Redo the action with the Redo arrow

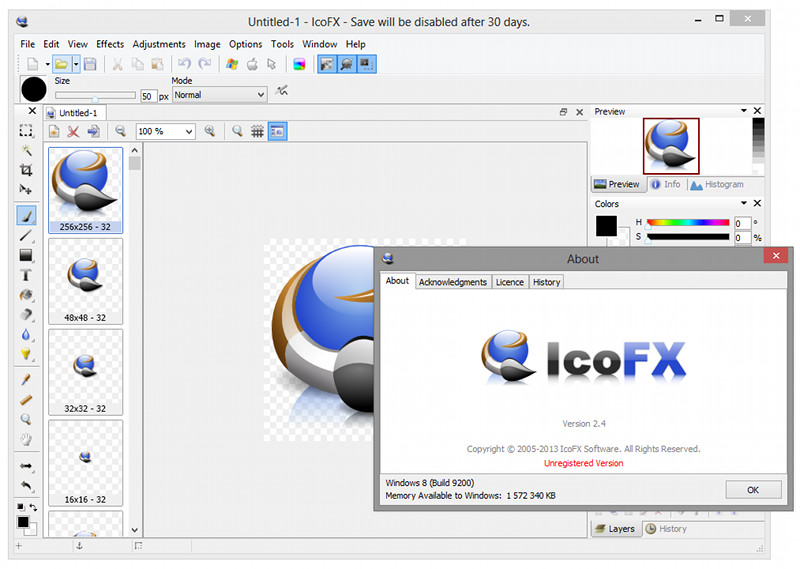(205, 64)
